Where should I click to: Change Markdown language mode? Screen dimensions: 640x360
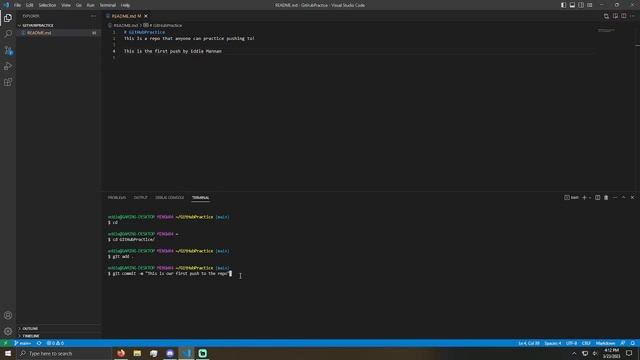(605, 343)
